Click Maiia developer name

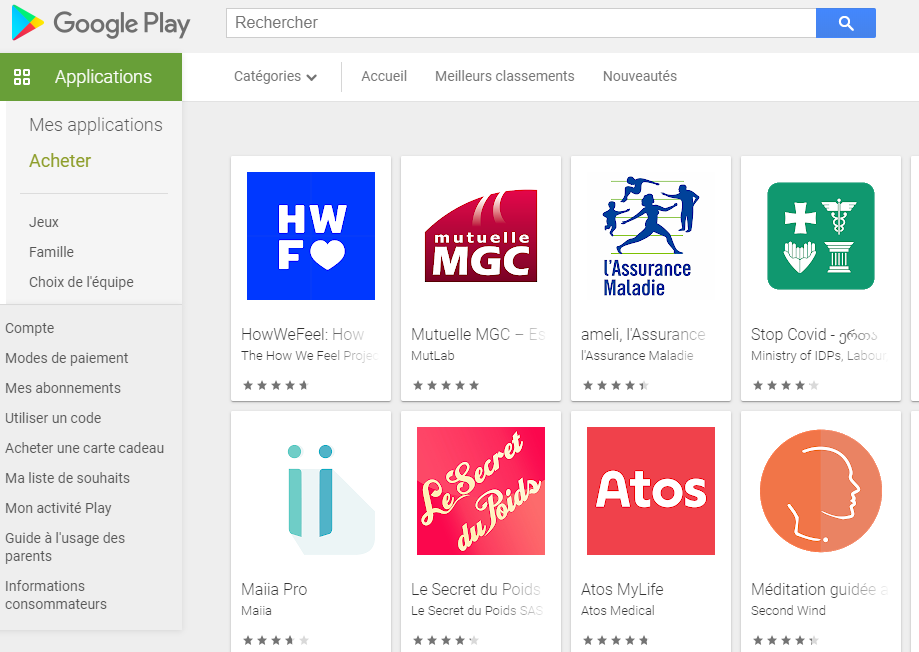(256, 610)
